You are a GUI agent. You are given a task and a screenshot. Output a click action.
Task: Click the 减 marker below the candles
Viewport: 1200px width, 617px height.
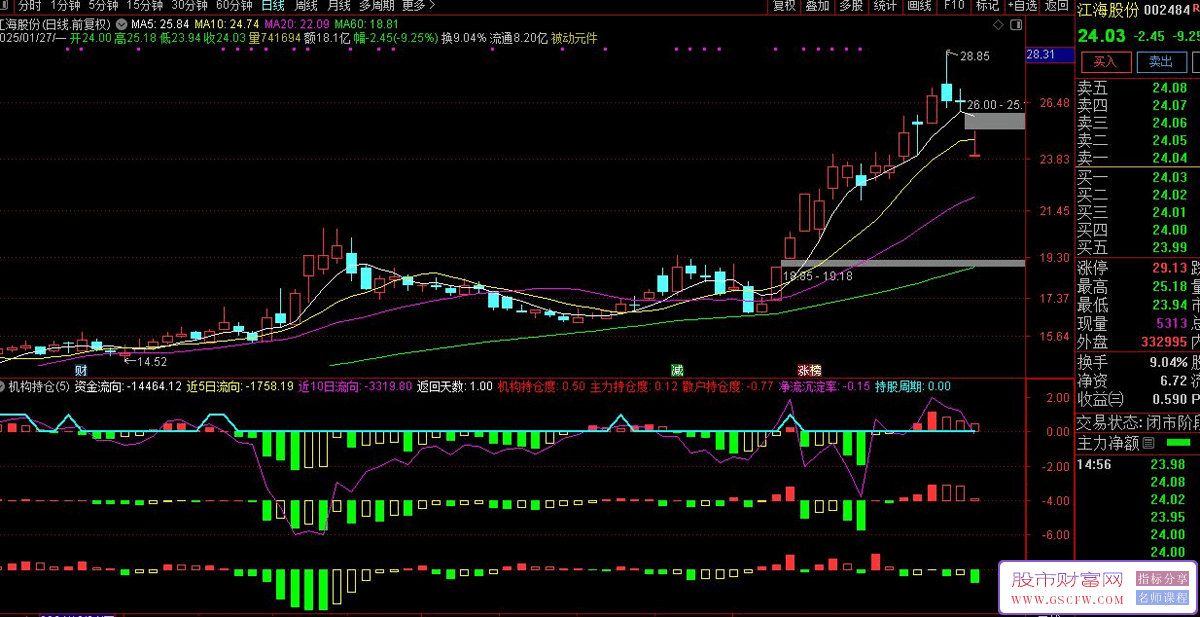(x=677, y=370)
